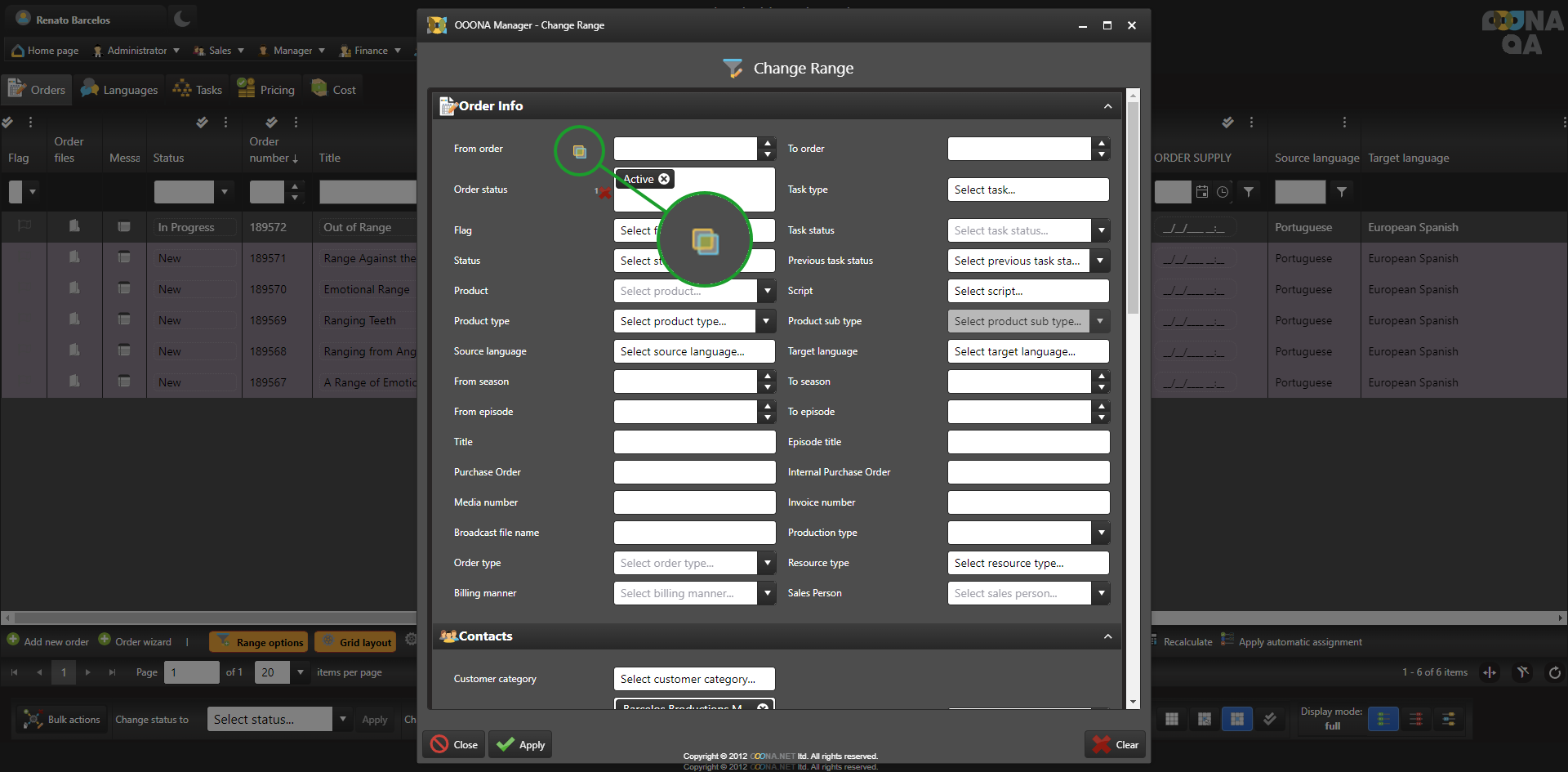Click the auto-fit columns icon near pager
The height and width of the screenshot is (772, 1568).
[x=1490, y=672]
